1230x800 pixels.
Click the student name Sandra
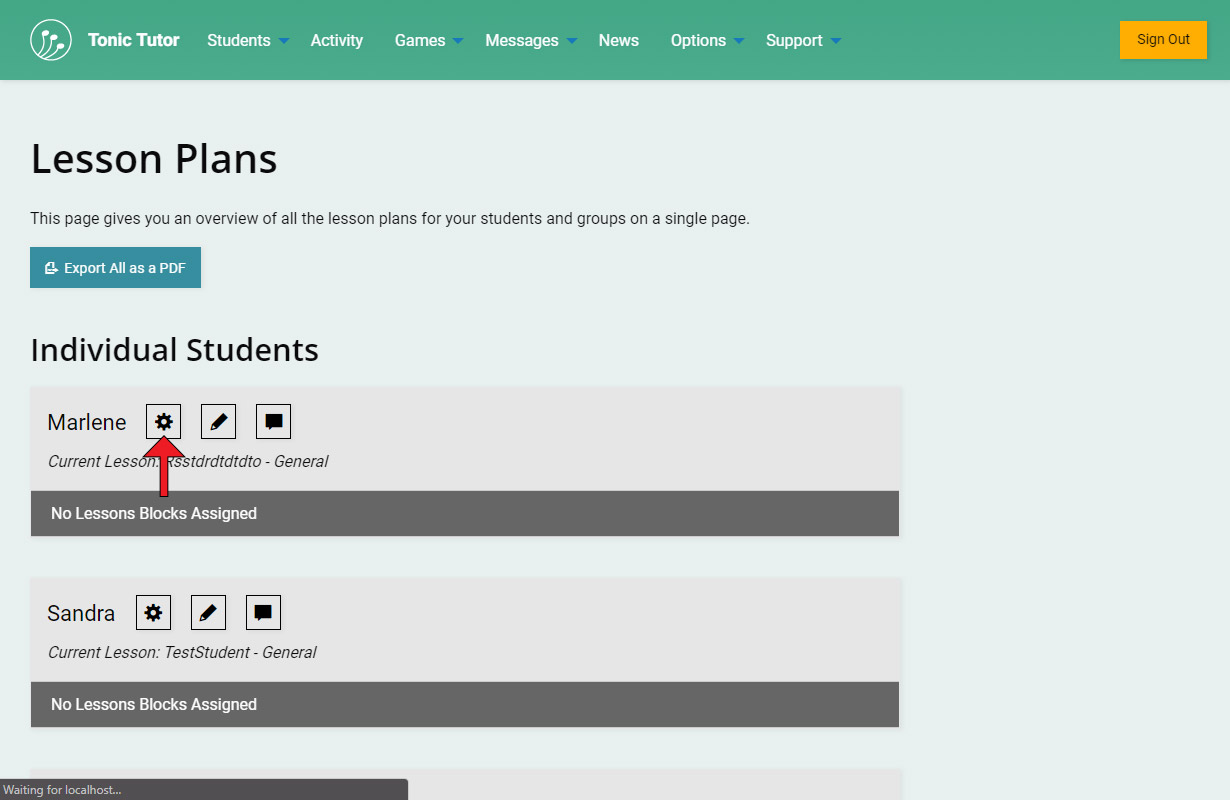tap(81, 613)
